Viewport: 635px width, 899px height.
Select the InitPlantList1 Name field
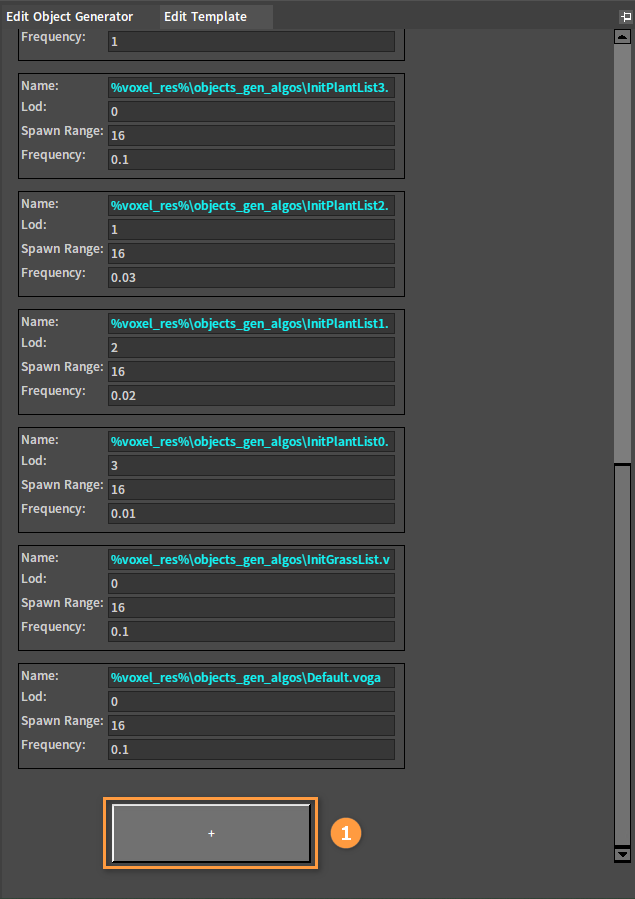pyautogui.click(x=251, y=324)
